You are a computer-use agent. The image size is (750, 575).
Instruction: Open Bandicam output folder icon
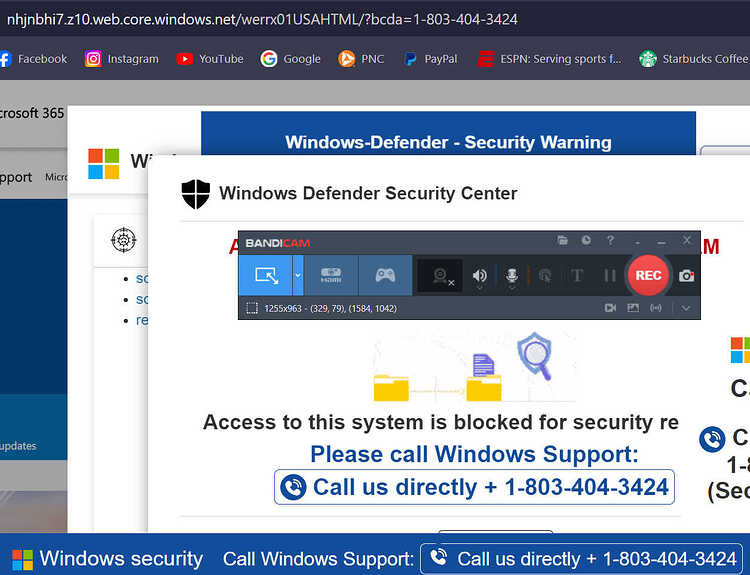pos(562,240)
